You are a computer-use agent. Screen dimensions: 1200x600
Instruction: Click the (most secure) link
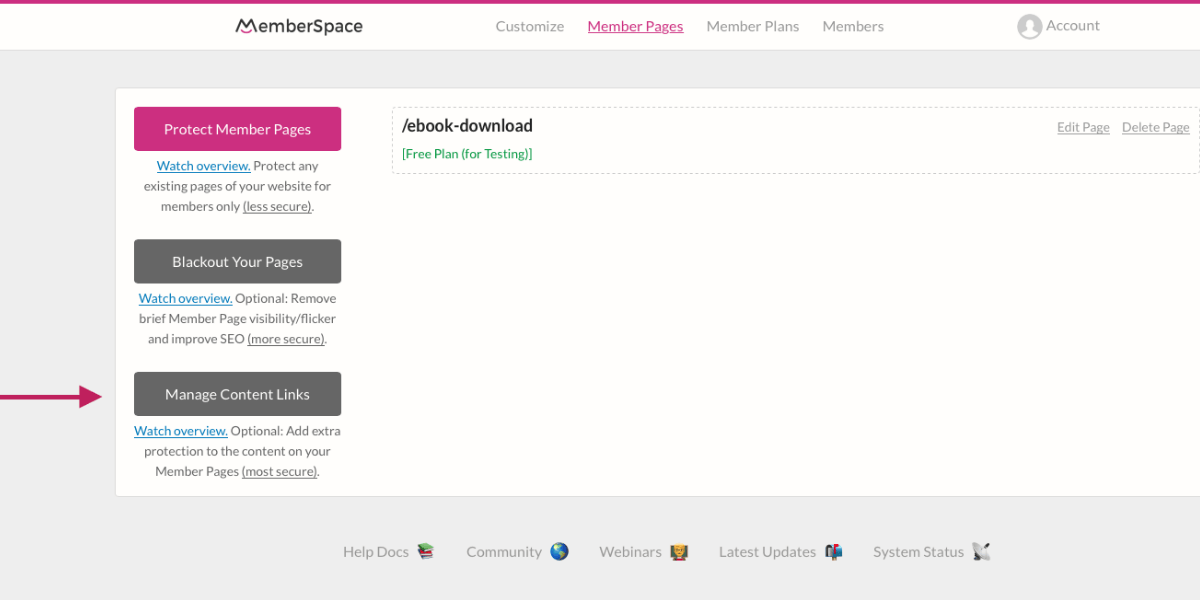click(x=279, y=471)
